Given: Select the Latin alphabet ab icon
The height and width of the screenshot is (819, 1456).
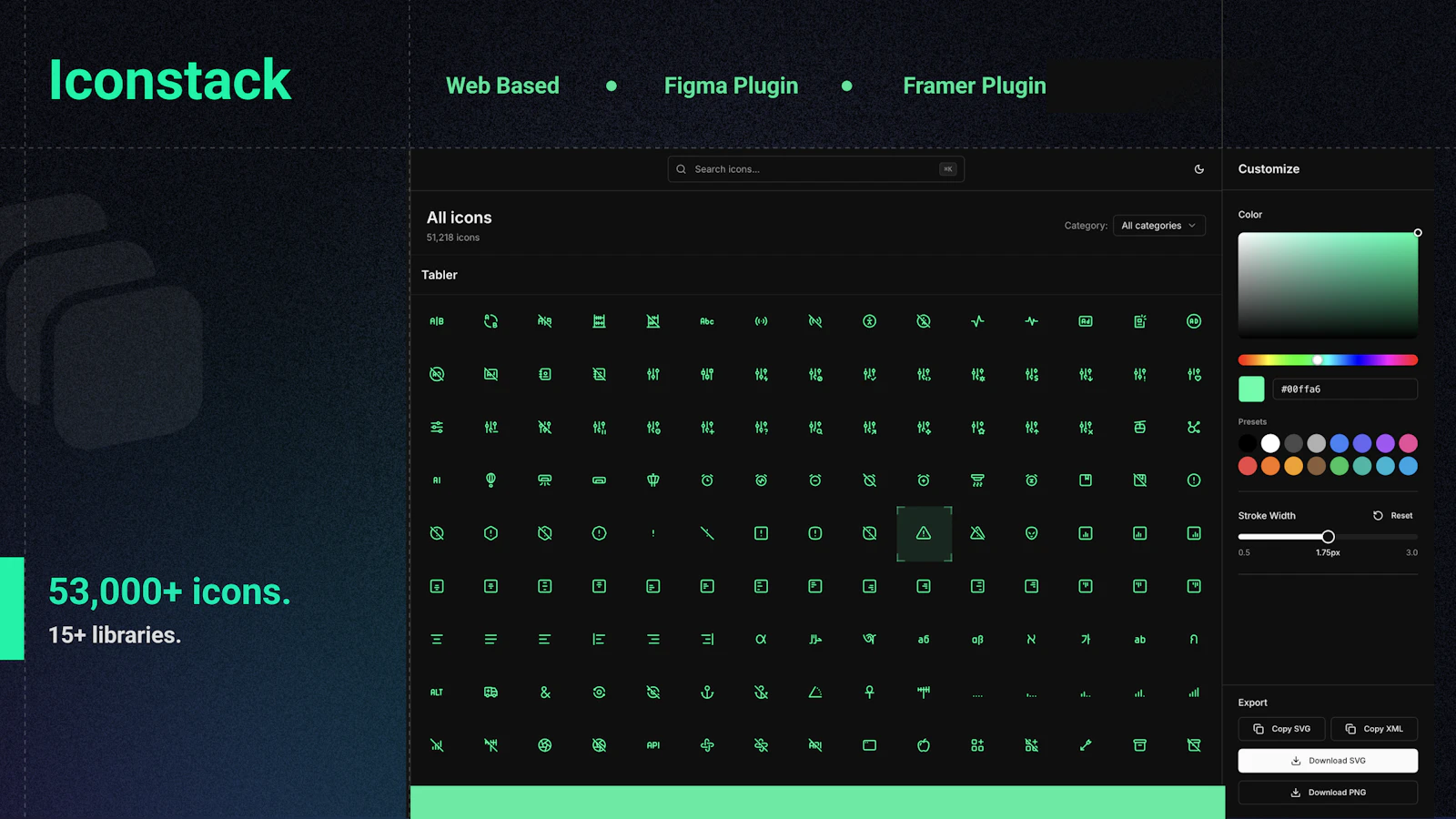Looking at the screenshot, I should click(1140, 640).
